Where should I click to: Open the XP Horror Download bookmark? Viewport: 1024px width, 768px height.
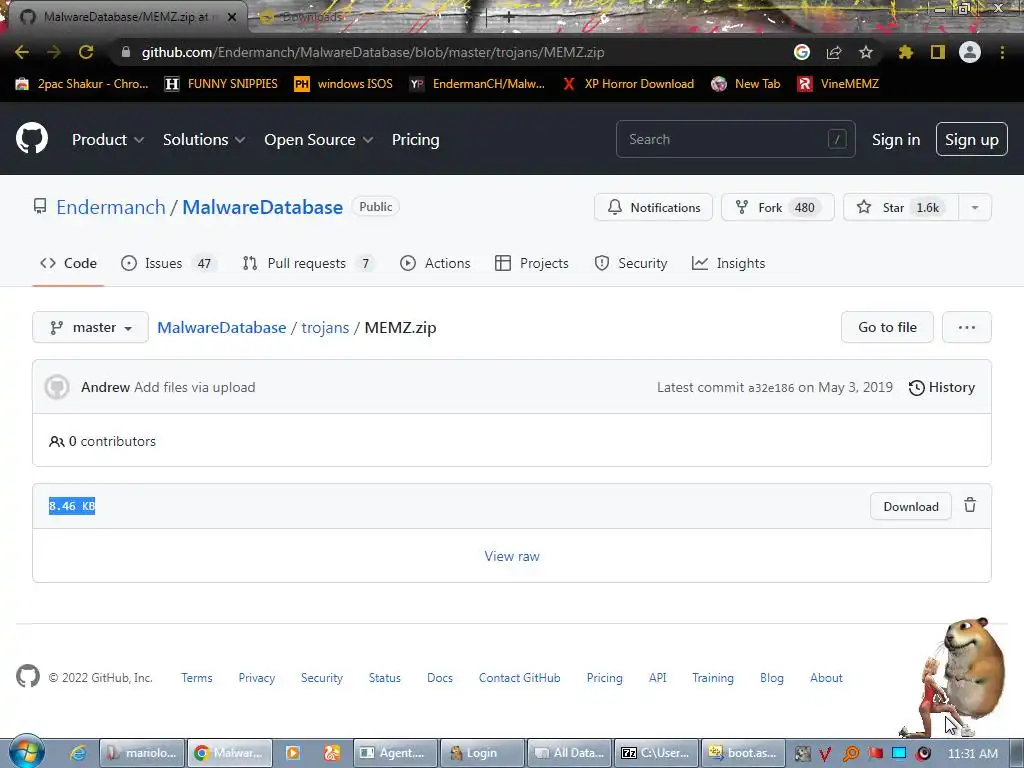[x=628, y=84]
